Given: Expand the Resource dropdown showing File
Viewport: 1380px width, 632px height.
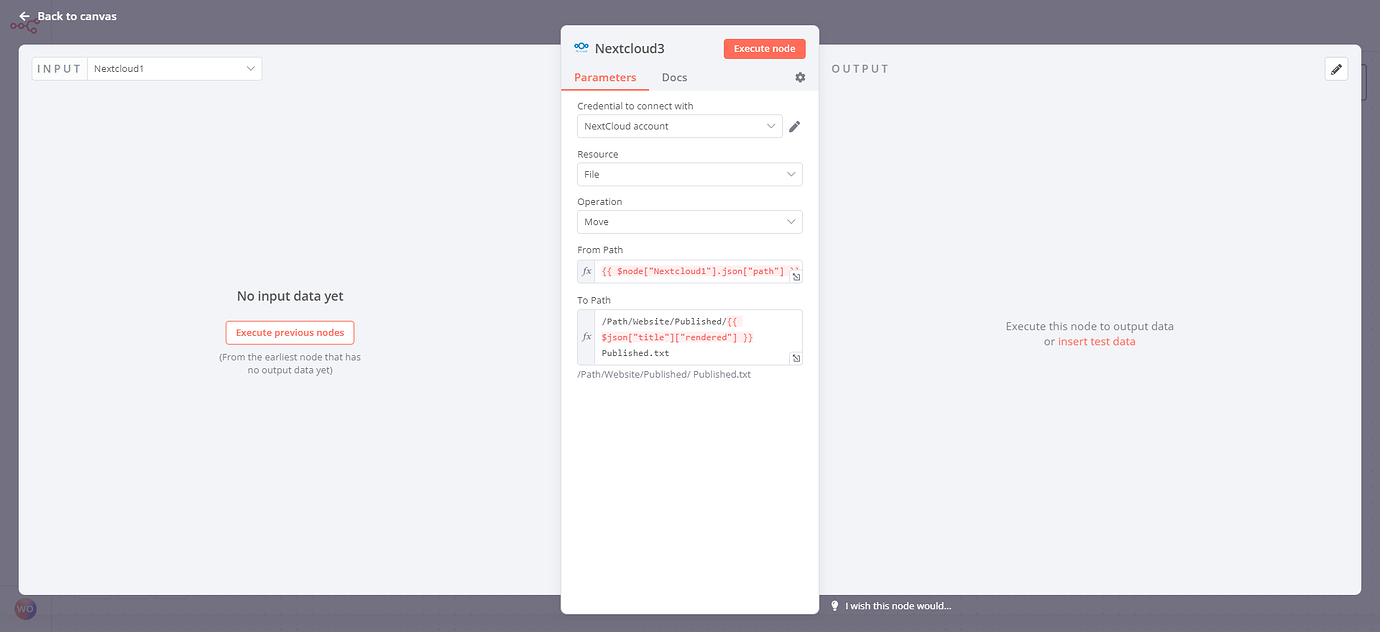Looking at the screenshot, I should tap(690, 174).
